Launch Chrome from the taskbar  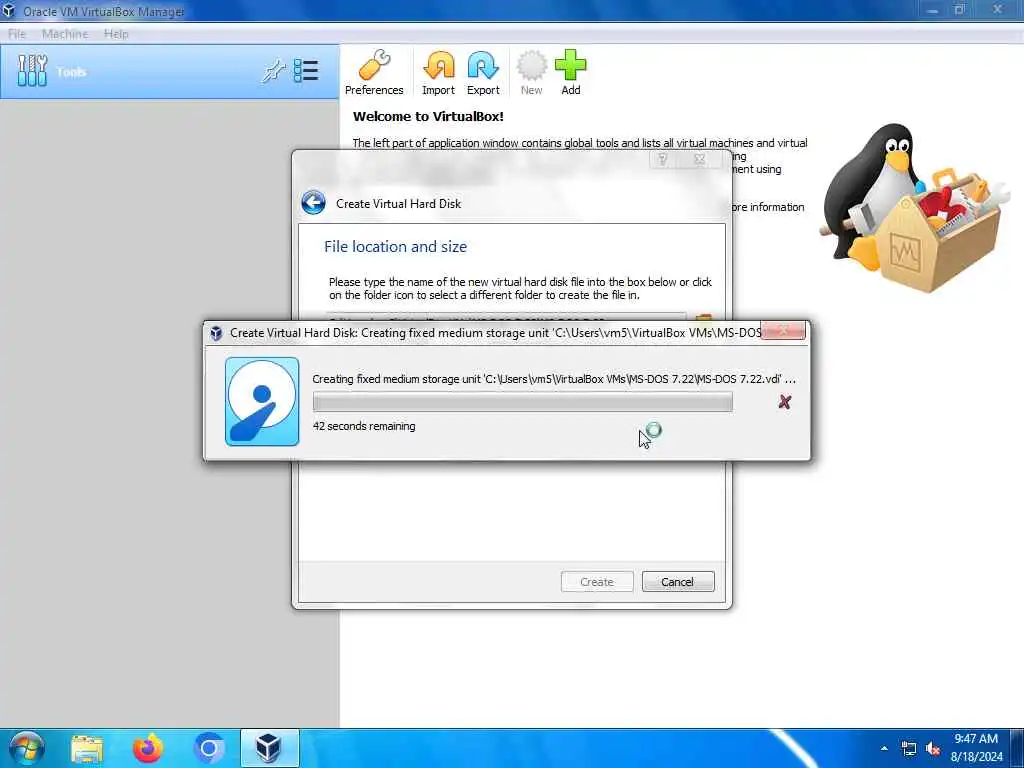(209, 749)
